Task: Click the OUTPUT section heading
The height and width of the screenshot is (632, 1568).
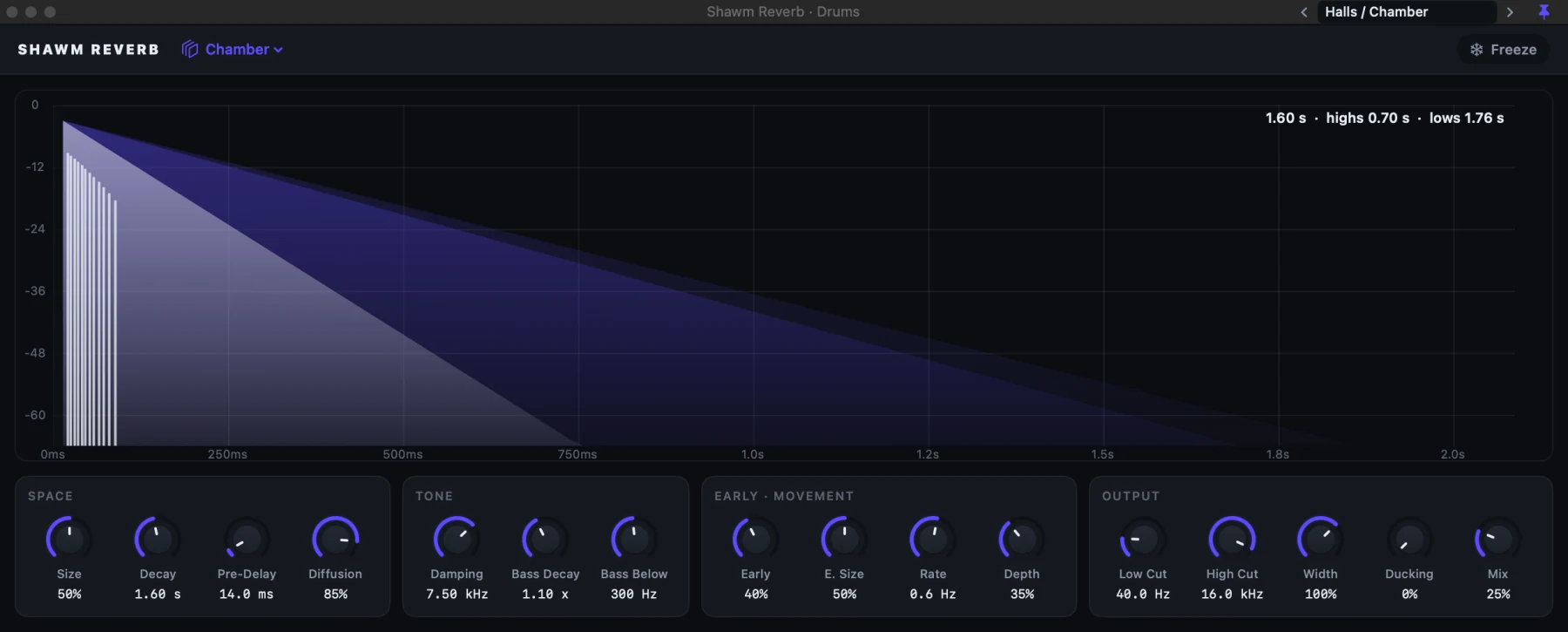Action: click(1131, 496)
